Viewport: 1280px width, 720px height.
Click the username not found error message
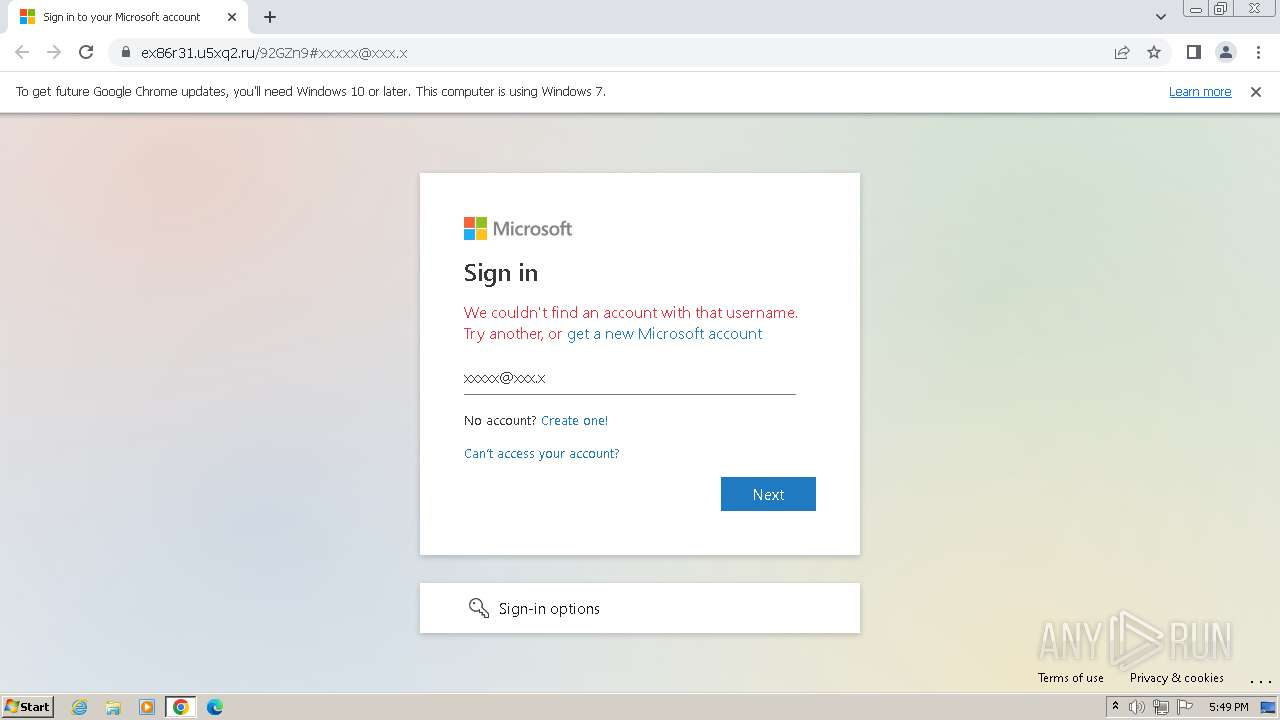(631, 323)
